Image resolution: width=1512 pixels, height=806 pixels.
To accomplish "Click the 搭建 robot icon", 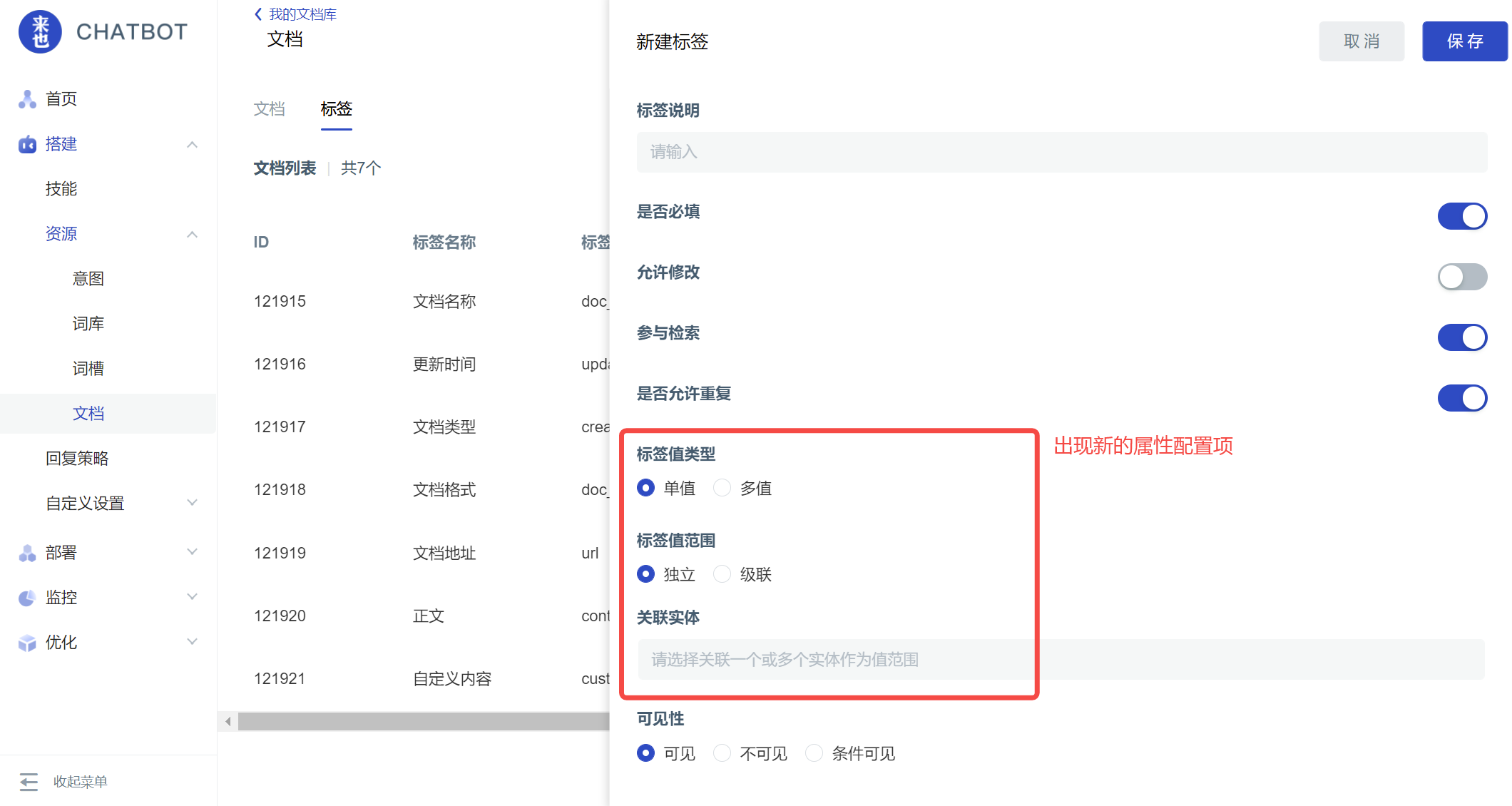I will point(27,144).
